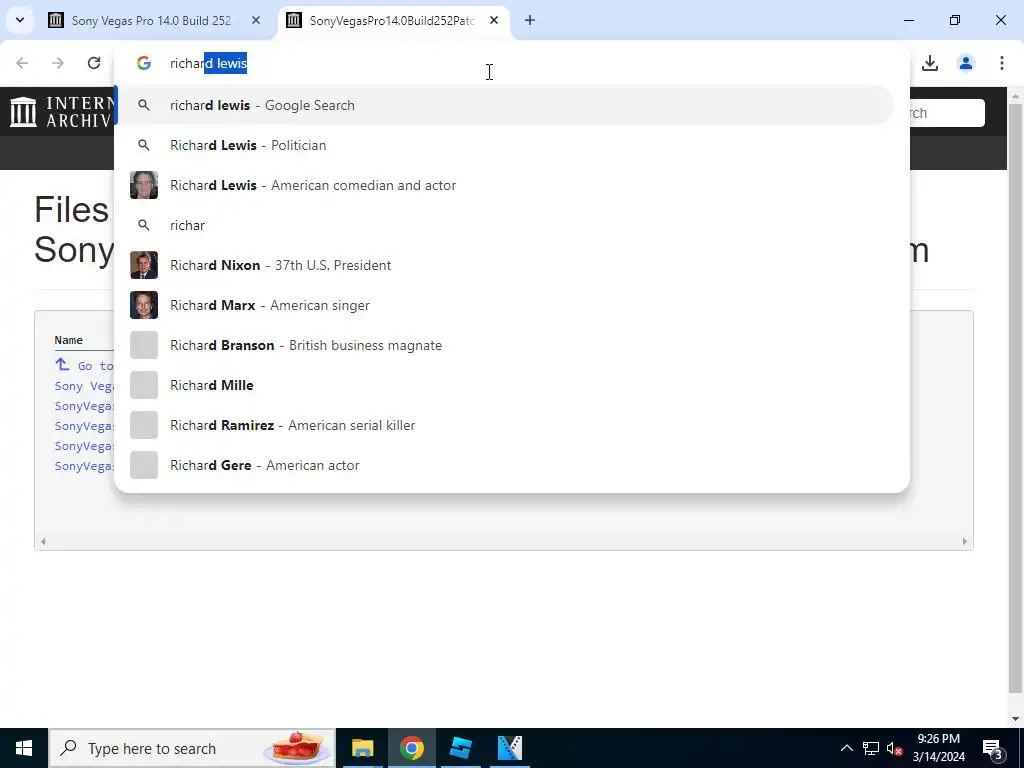The height and width of the screenshot is (768, 1024).
Task: Choose Richard Lewis American comedian suggestion
Action: tap(504, 185)
